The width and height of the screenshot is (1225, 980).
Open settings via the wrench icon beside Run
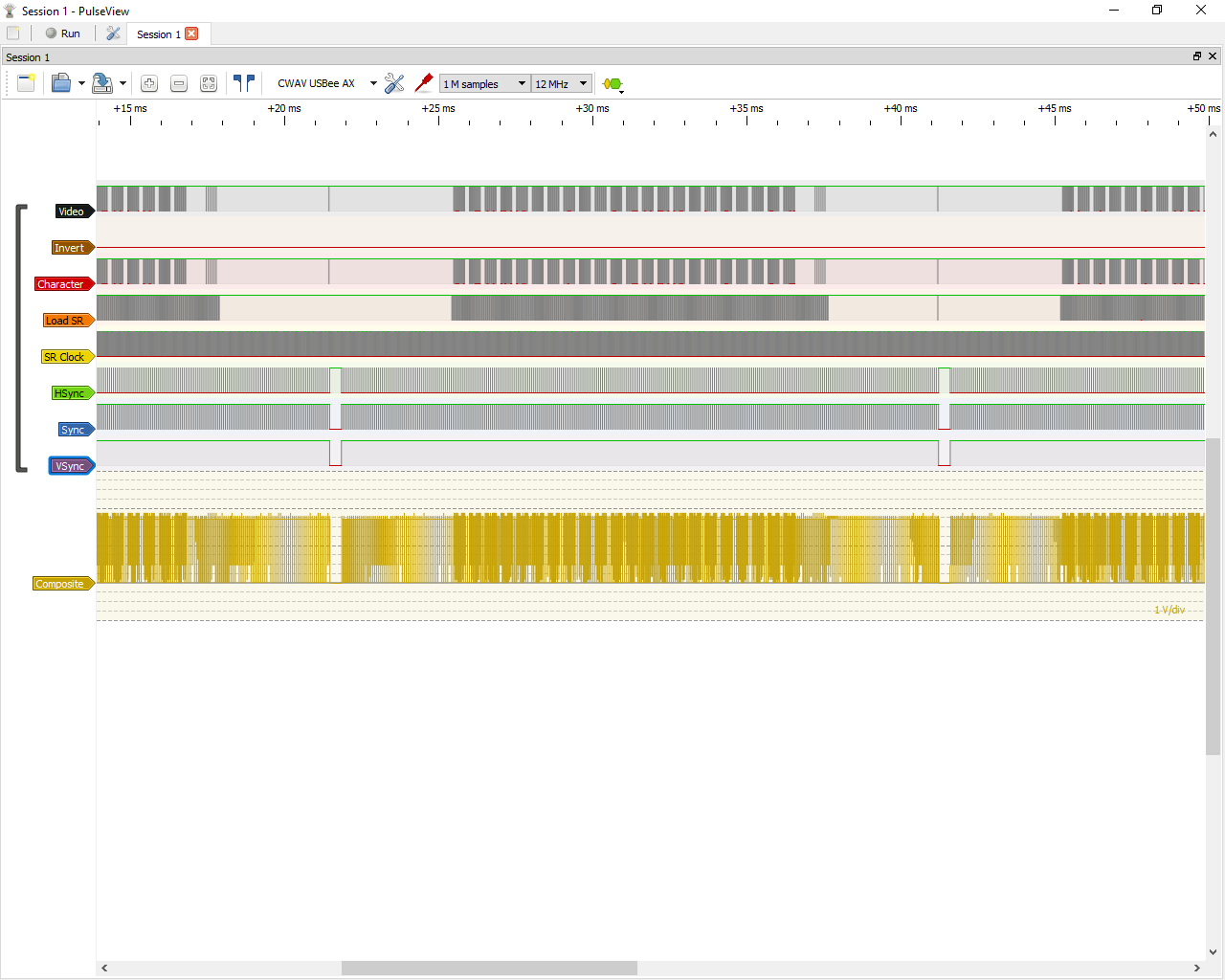[x=113, y=33]
